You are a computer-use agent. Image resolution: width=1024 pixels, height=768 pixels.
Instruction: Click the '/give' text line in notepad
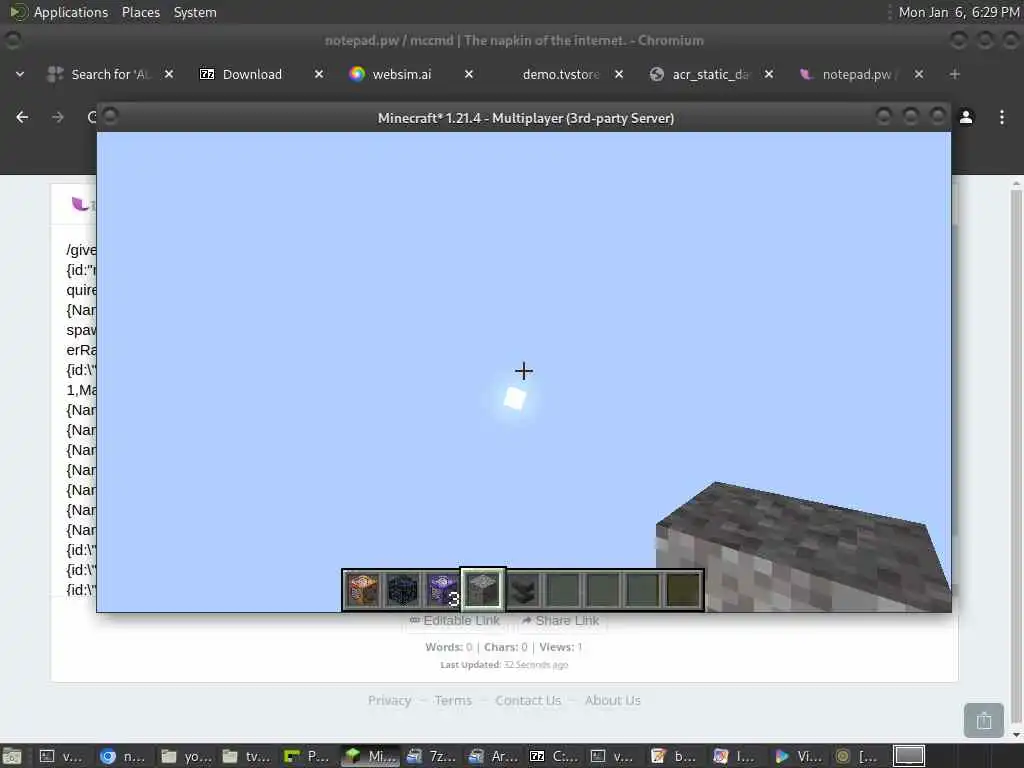[x=81, y=250]
